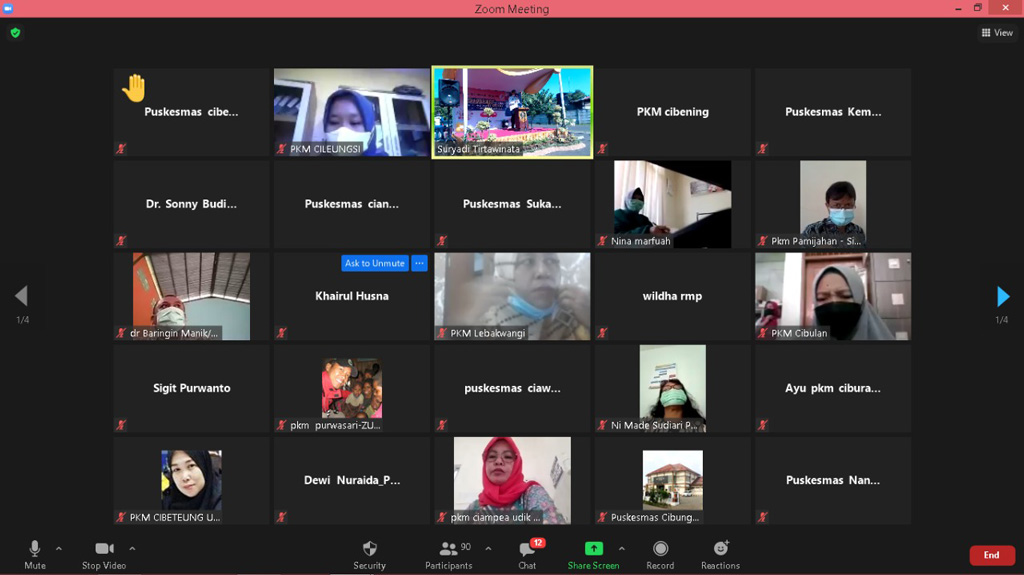Select the Dewi Nuraida_P... tile

352,481
